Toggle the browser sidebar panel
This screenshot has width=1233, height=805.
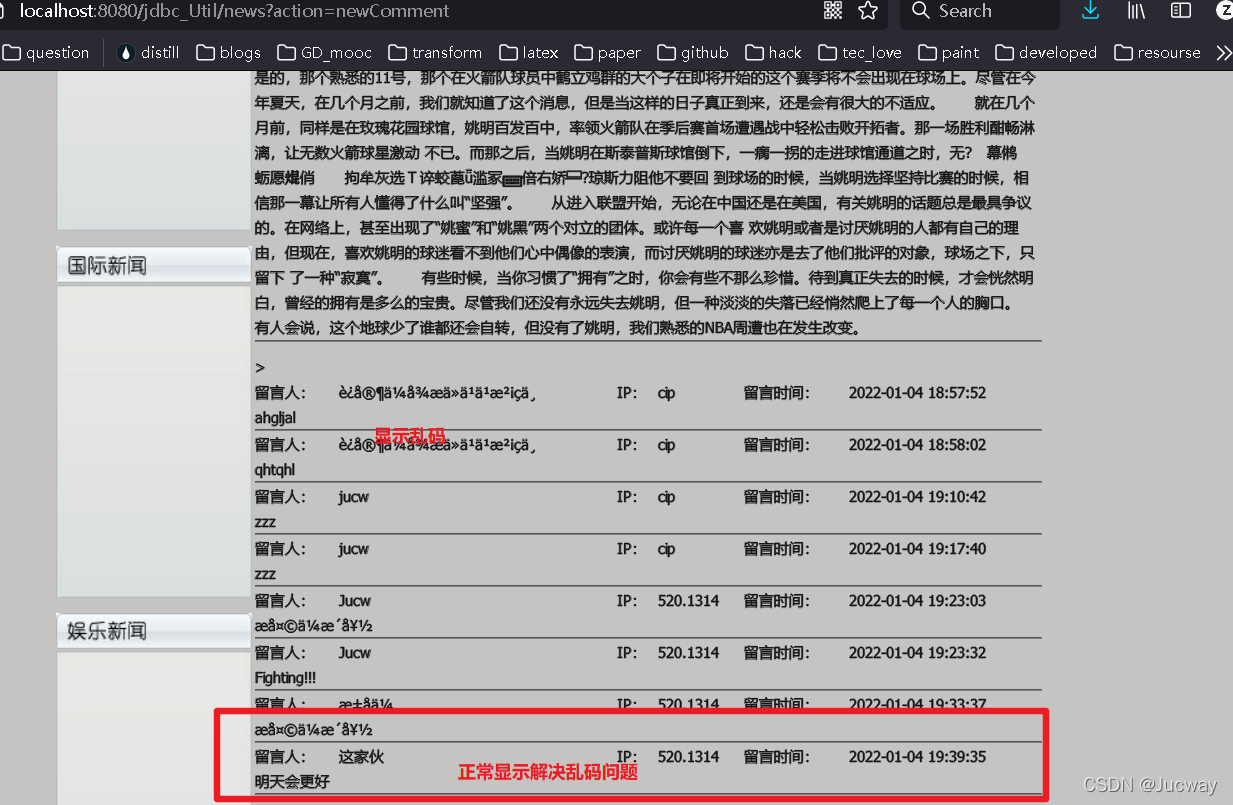coord(1180,11)
